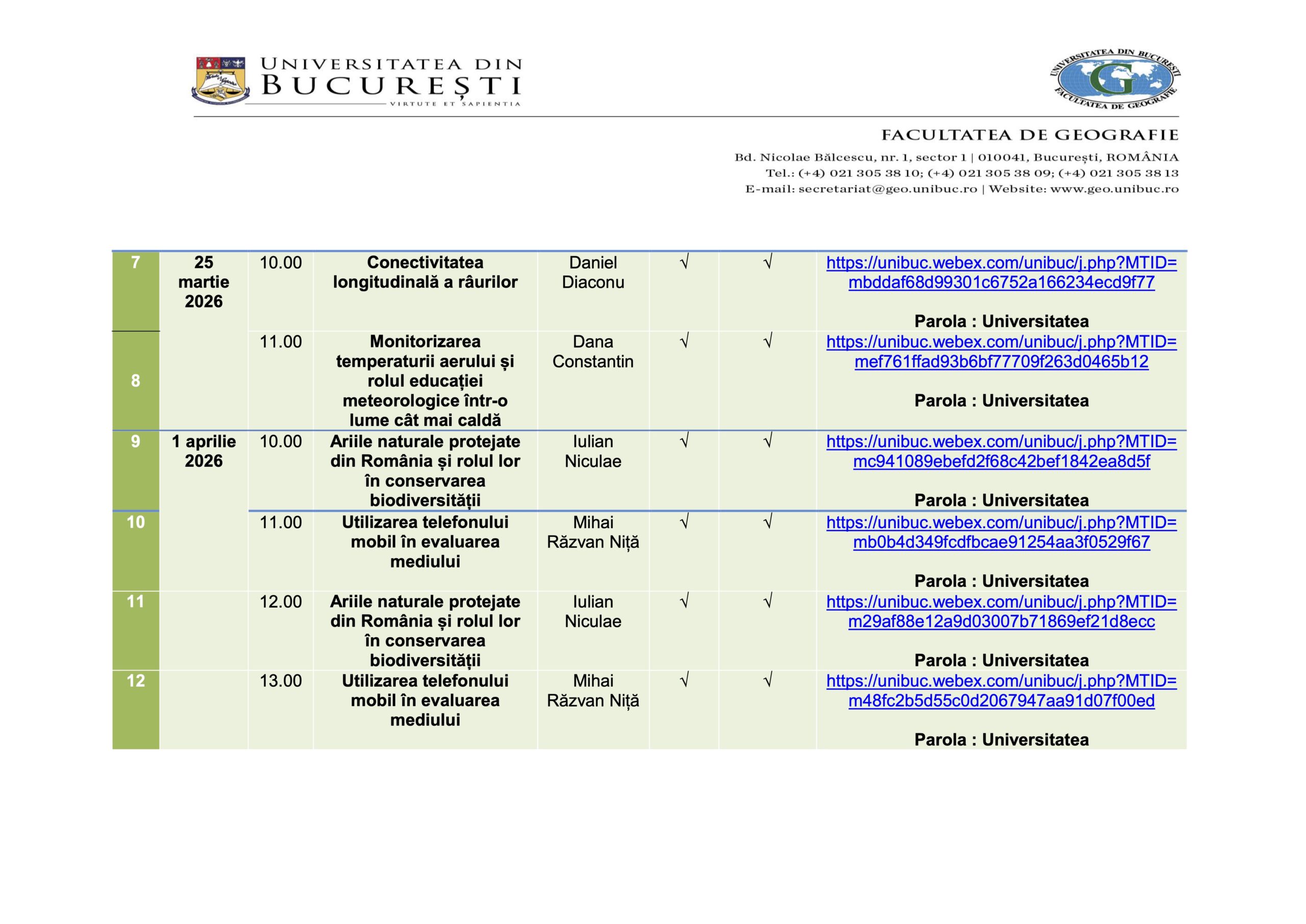Select the row number 9 cell

click(x=135, y=441)
